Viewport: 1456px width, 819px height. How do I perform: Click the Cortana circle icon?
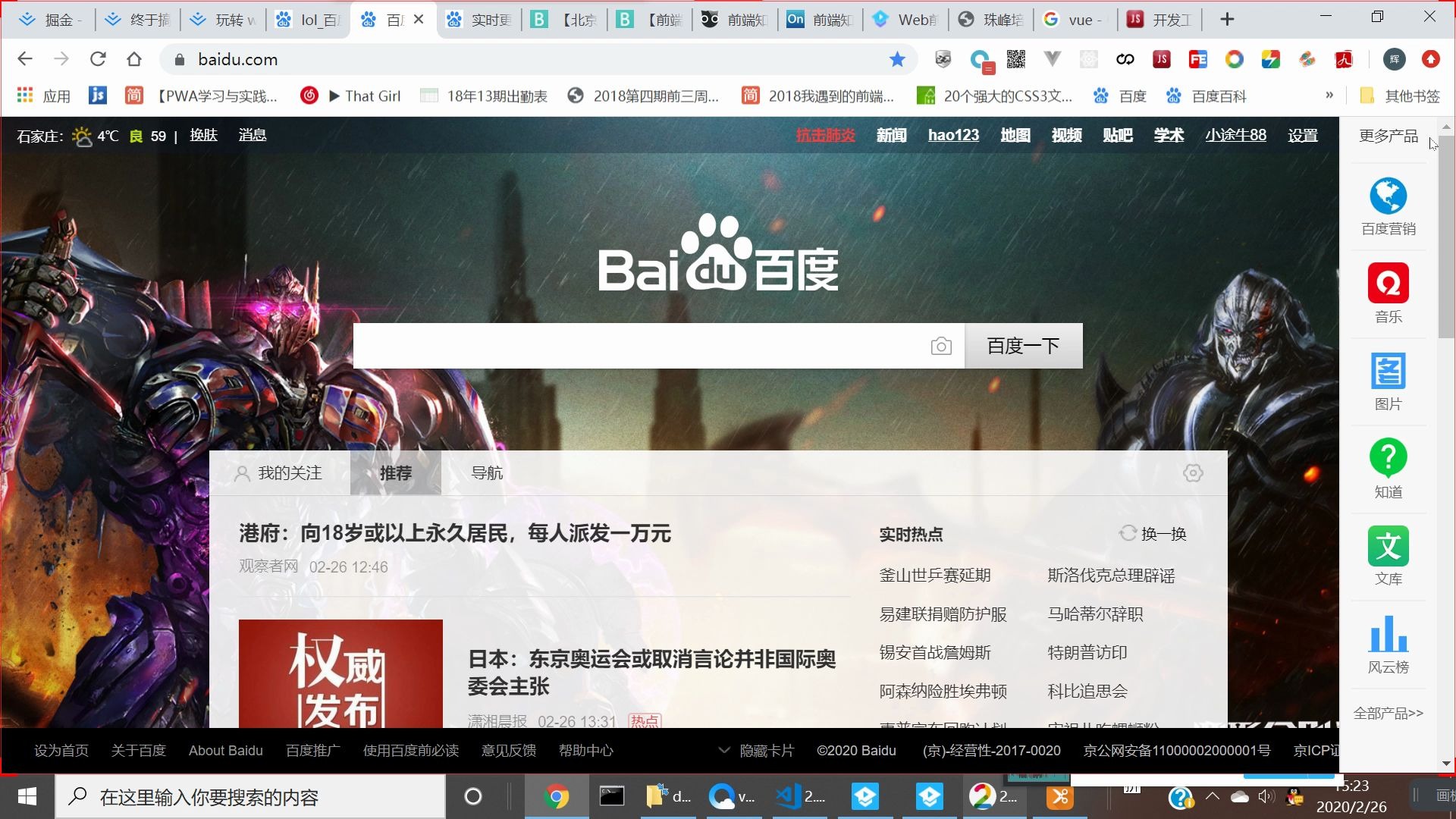click(472, 797)
